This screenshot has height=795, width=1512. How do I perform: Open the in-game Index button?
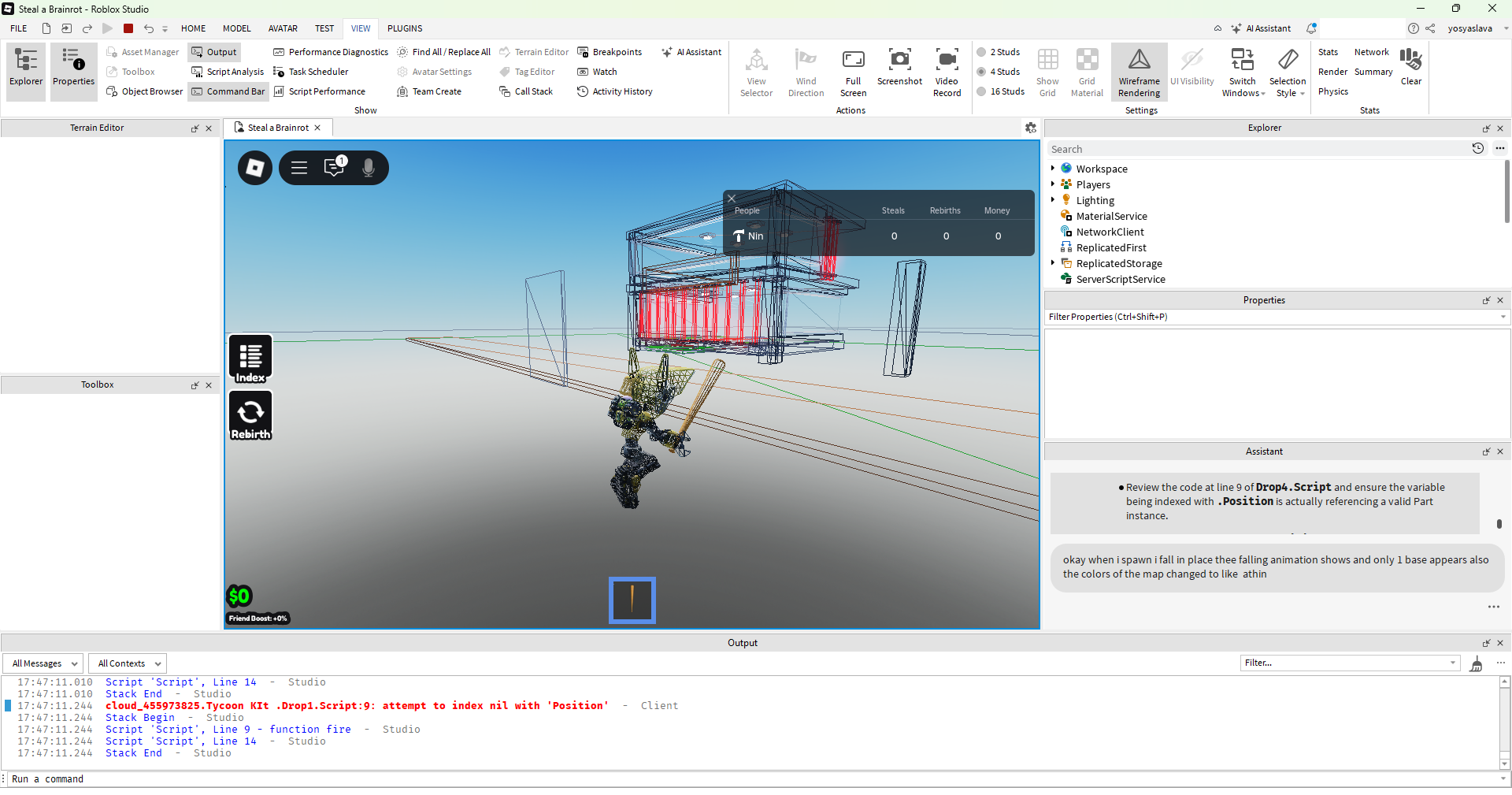click(x=250, y=359)
